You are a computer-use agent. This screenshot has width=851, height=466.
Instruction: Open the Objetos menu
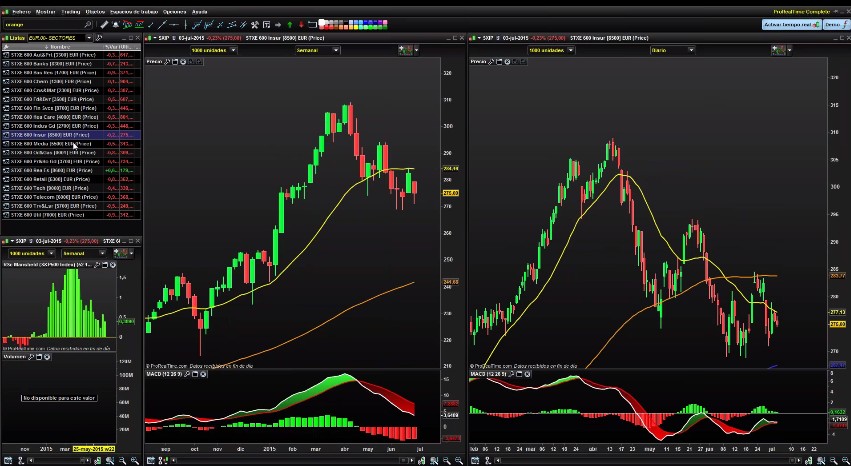[x=96, y=11]
